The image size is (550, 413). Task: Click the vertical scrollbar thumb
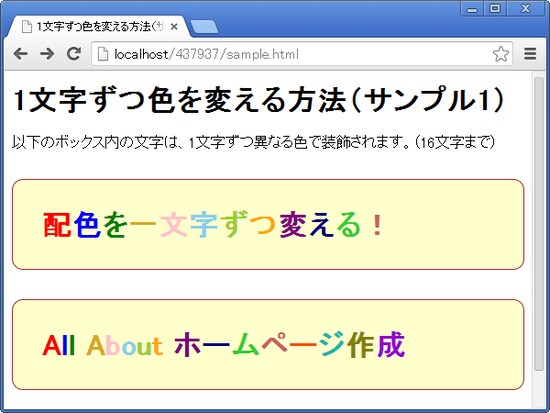click(x=538, y=223)
